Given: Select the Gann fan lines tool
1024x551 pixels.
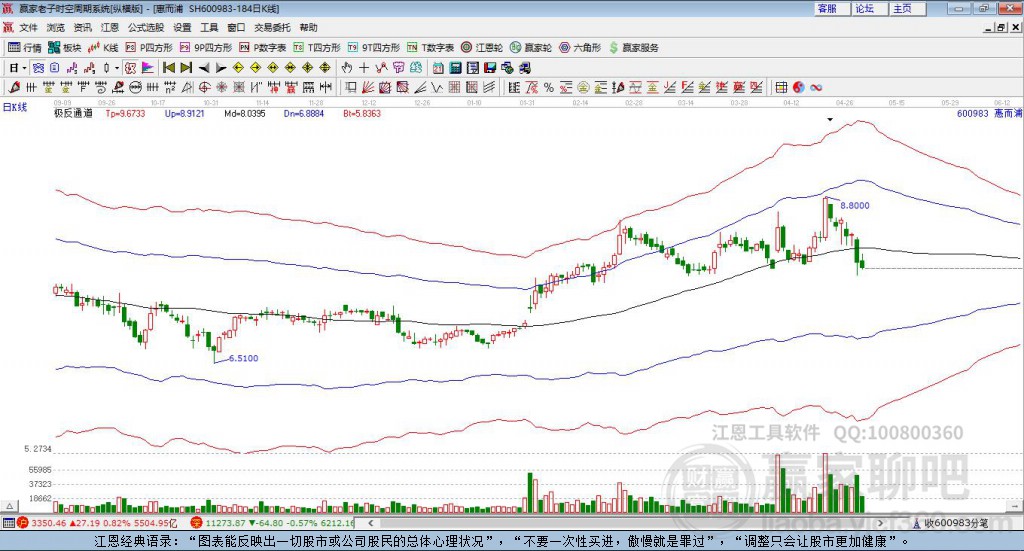Looking at the screenshot, I should [368, 87].
